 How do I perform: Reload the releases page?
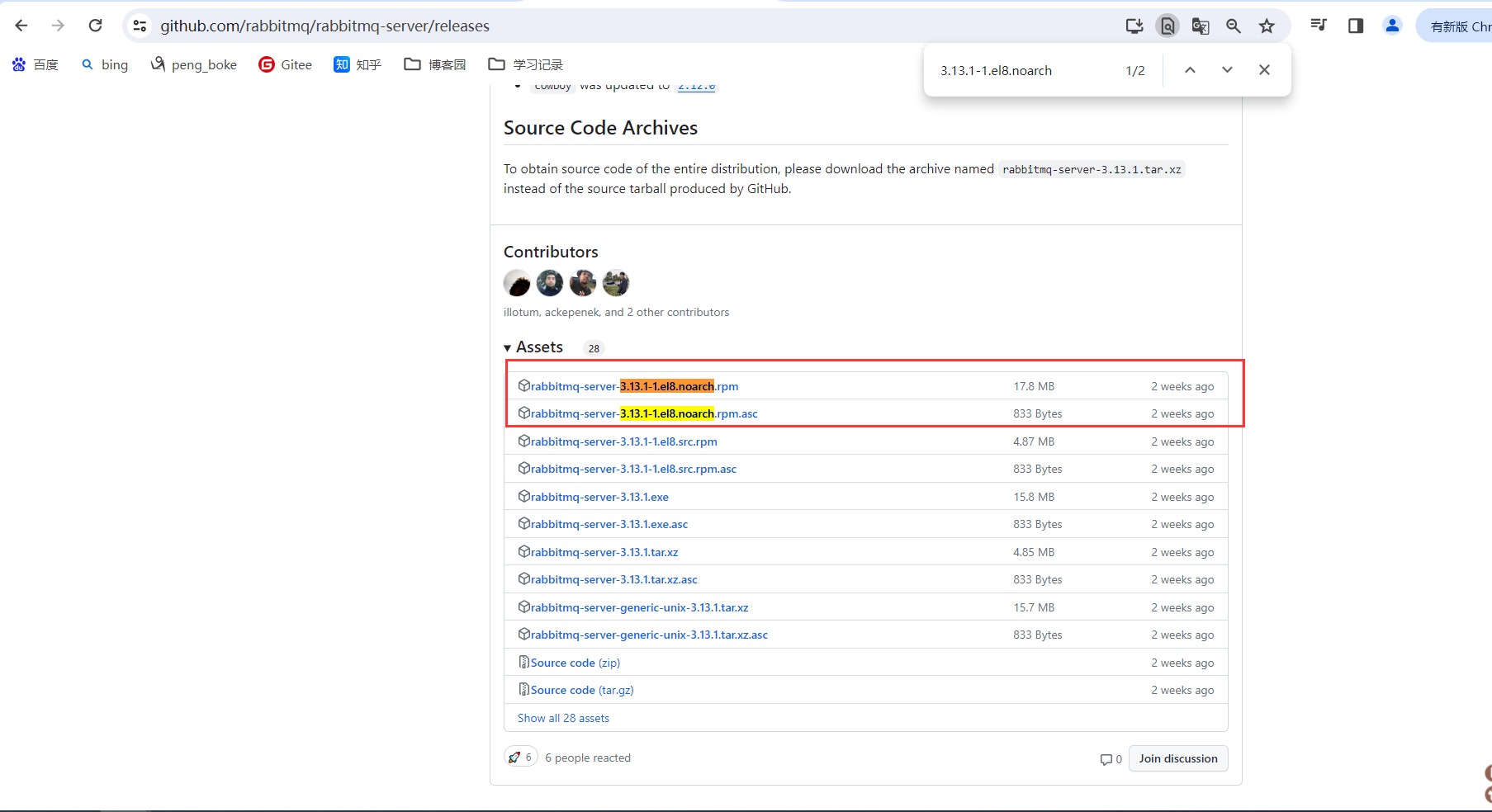96,26
